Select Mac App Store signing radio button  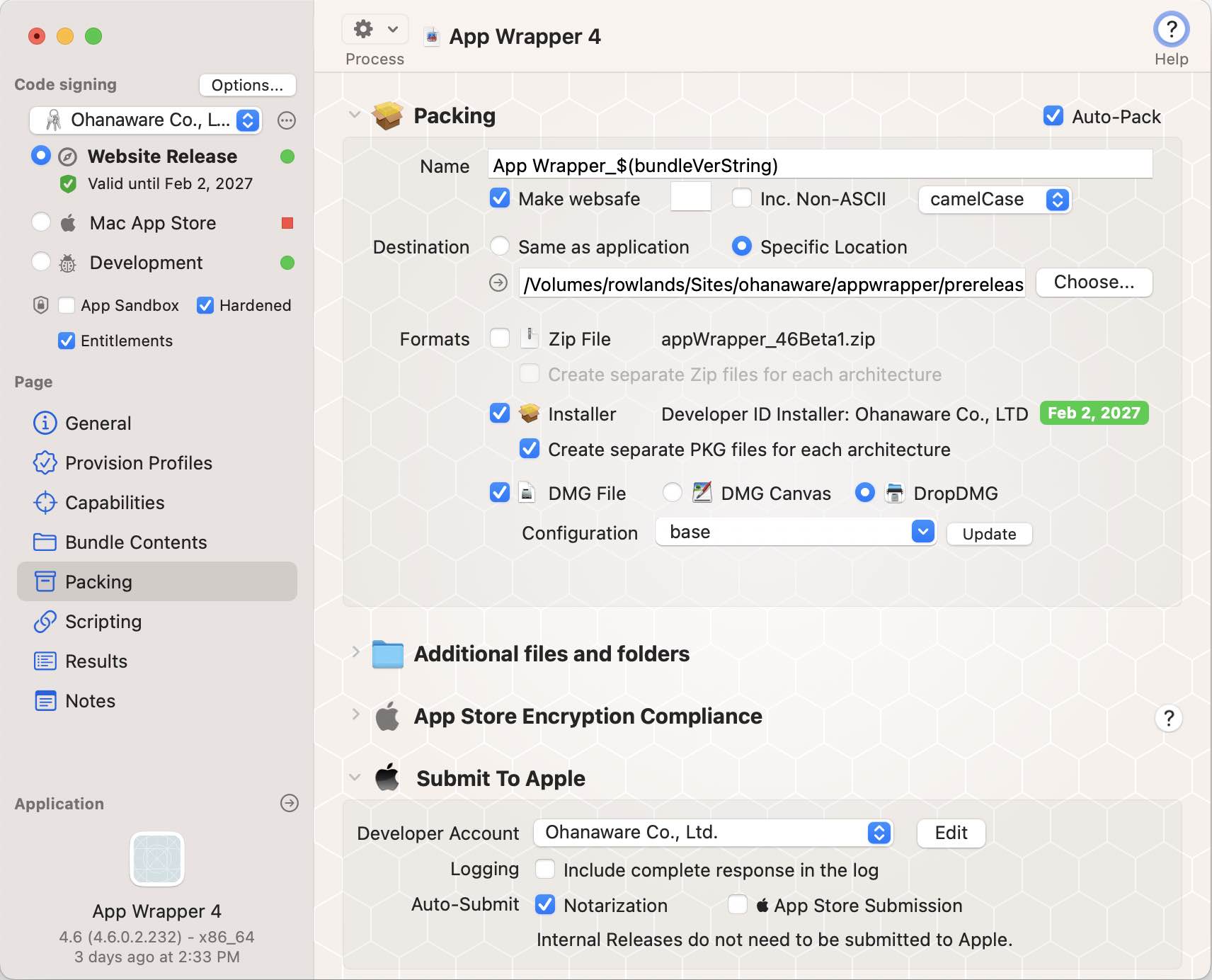coord(41,222)
